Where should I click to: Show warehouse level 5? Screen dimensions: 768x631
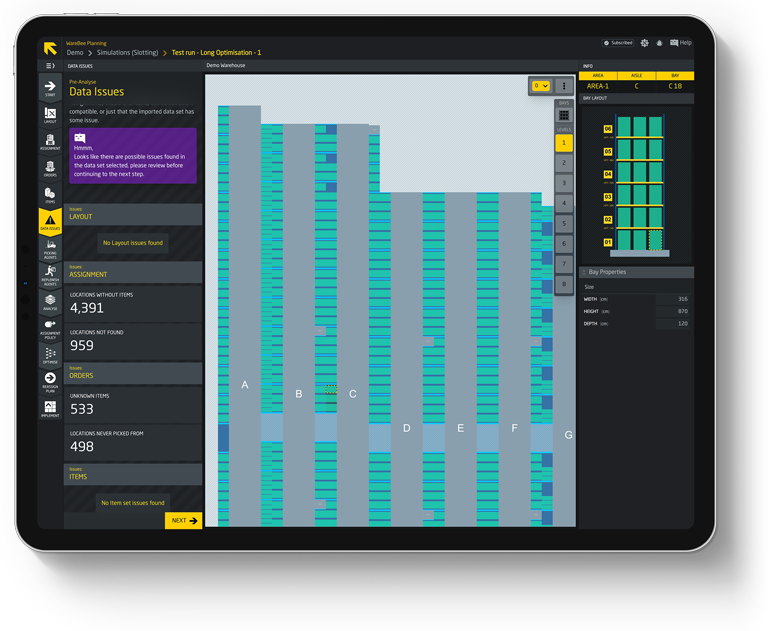point(564,223)
